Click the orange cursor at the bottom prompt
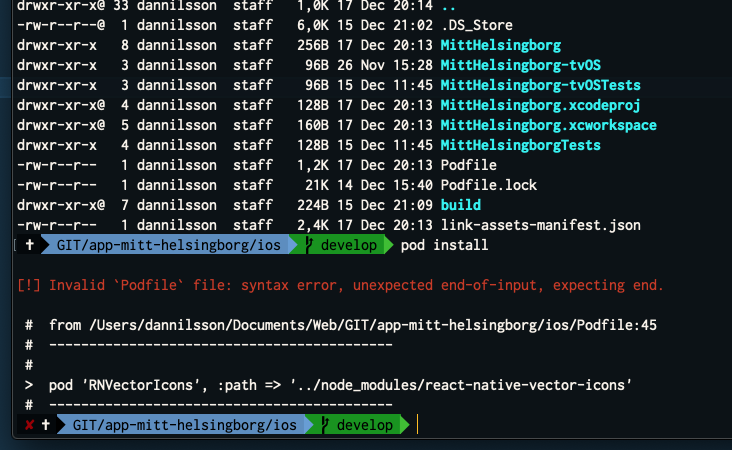 tap(417, 425)
